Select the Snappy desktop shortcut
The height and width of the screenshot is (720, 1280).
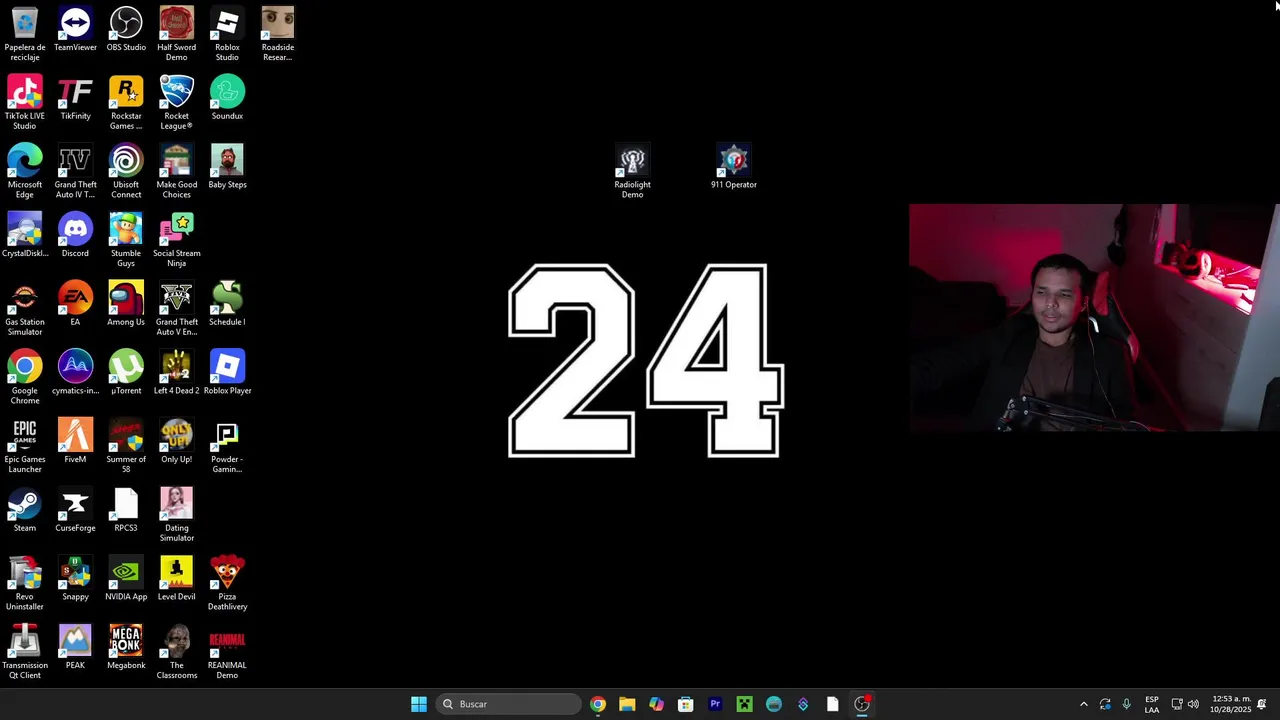(75, 579)
